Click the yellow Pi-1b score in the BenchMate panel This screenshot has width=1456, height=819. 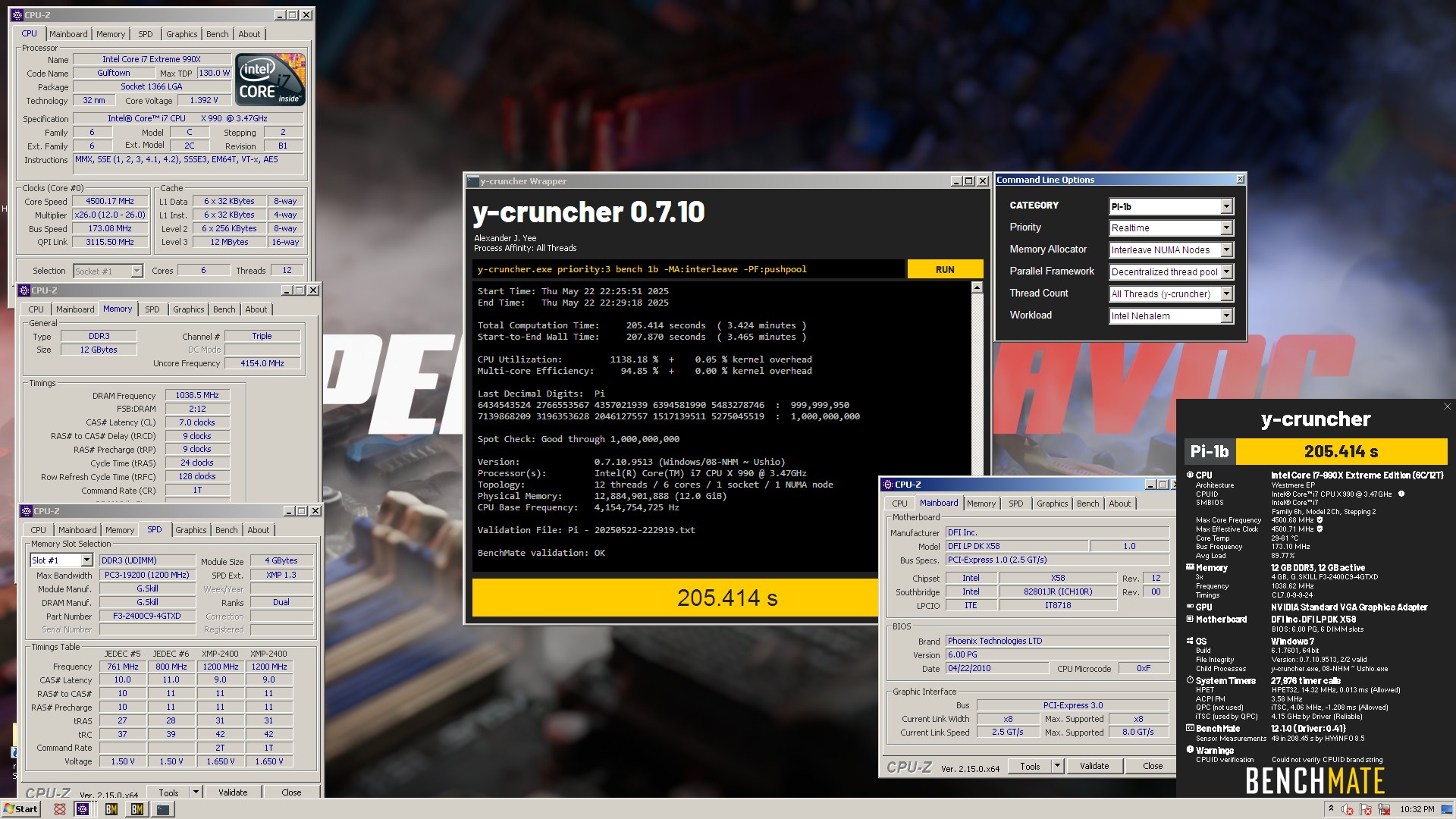point(1341,451)
